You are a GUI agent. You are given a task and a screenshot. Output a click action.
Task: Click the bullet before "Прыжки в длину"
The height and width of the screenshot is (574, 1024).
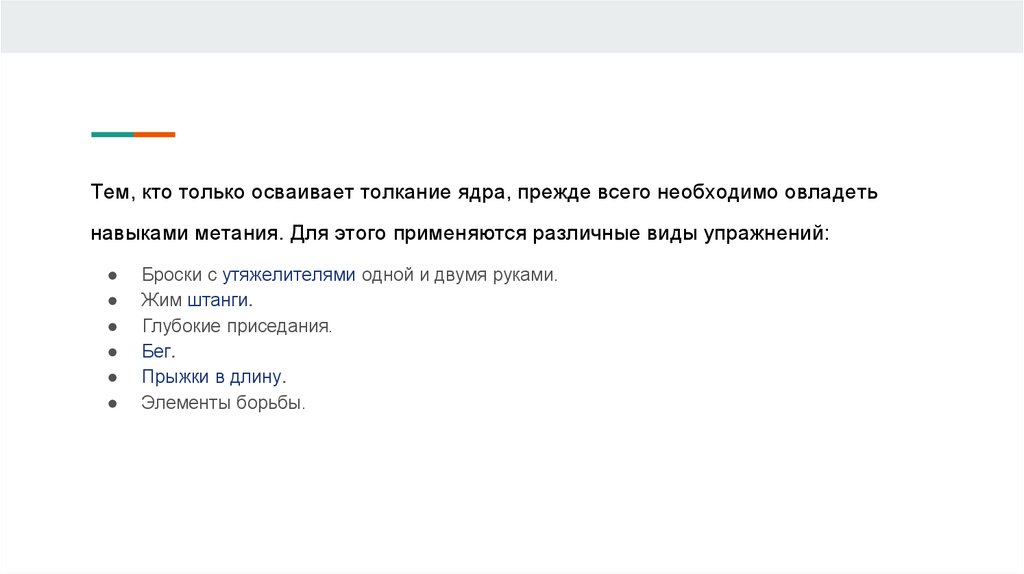click(x=115, y=378)
